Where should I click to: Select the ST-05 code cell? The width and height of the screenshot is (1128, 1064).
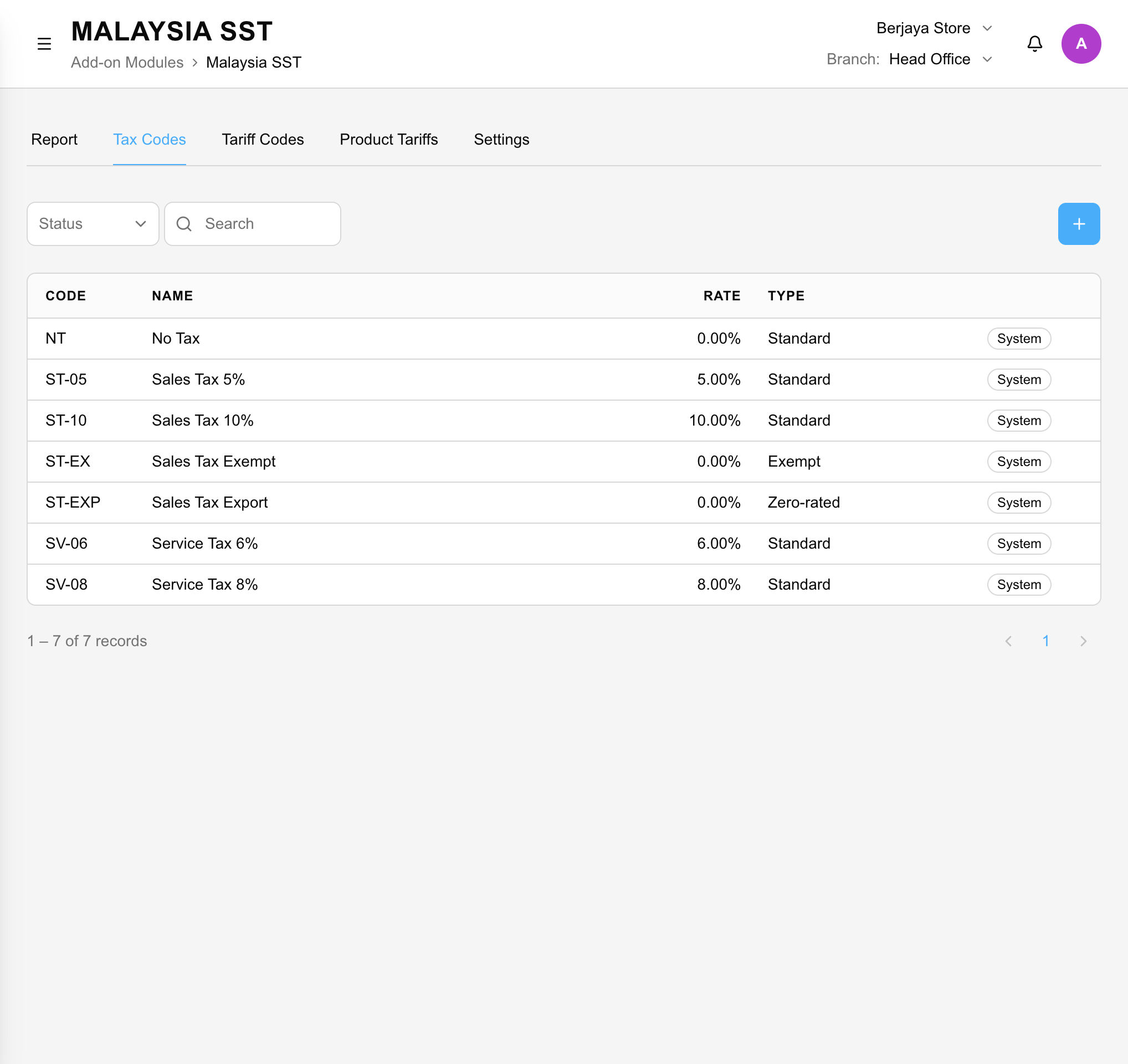[66, 379]
